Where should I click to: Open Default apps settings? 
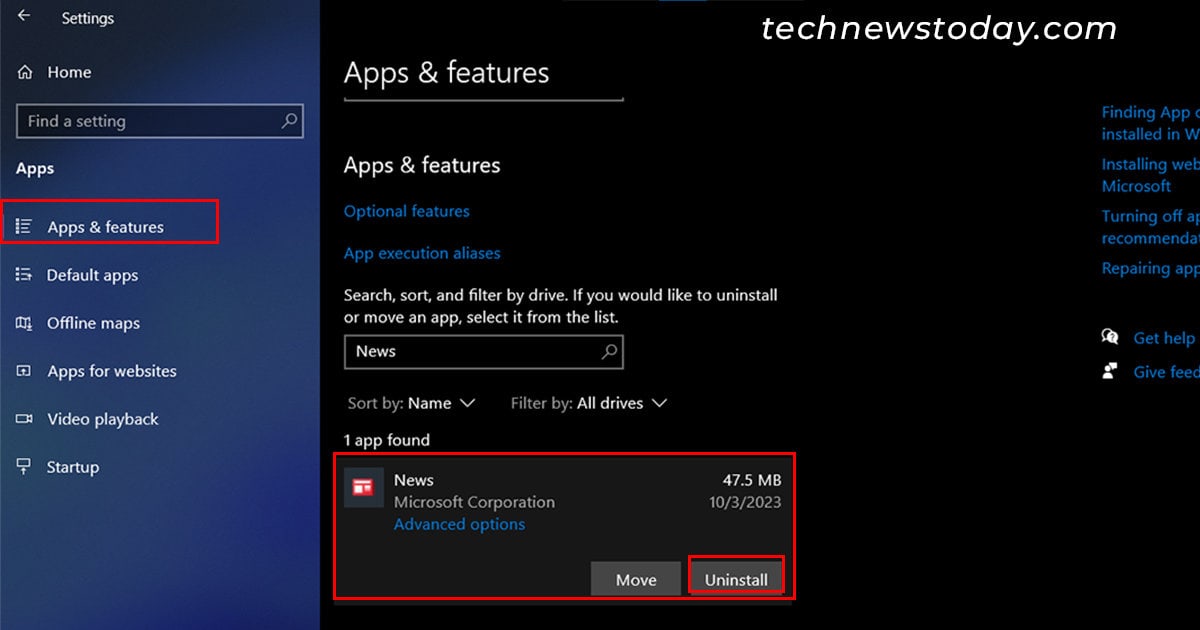[92, 275]
